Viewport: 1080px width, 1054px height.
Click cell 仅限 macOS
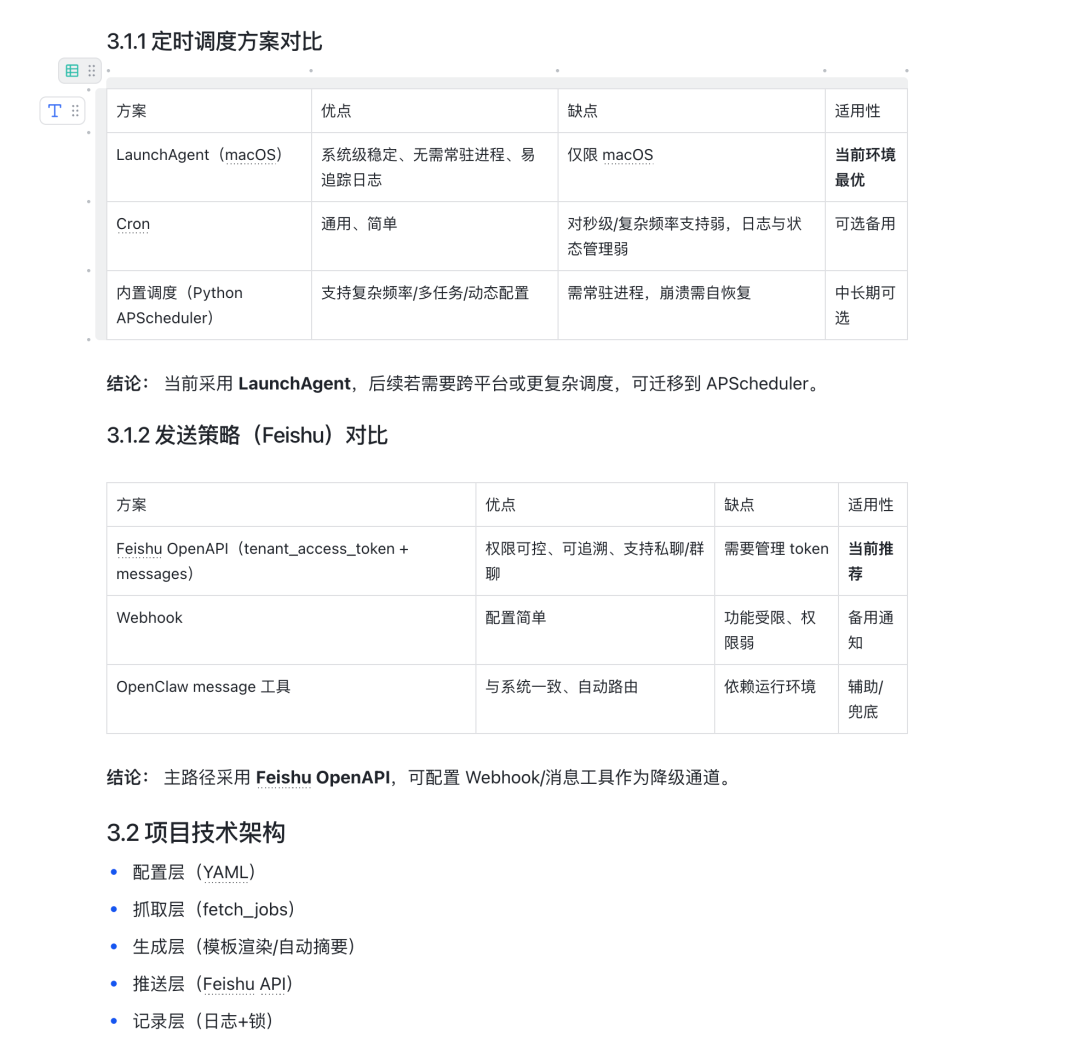pyautogui.click(x=691, y=167)
